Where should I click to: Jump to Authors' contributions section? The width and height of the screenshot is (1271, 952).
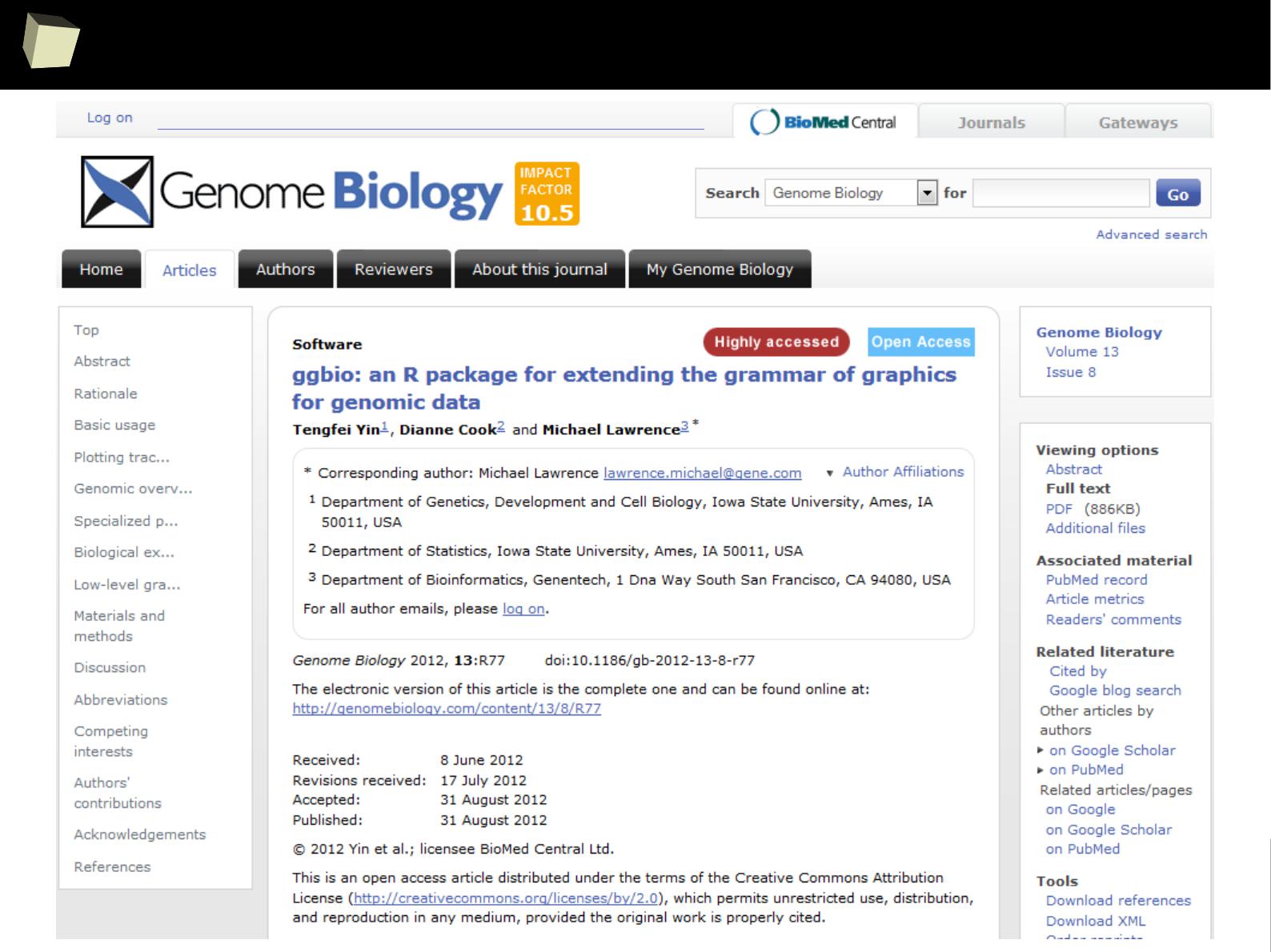(x=118, y=792)
